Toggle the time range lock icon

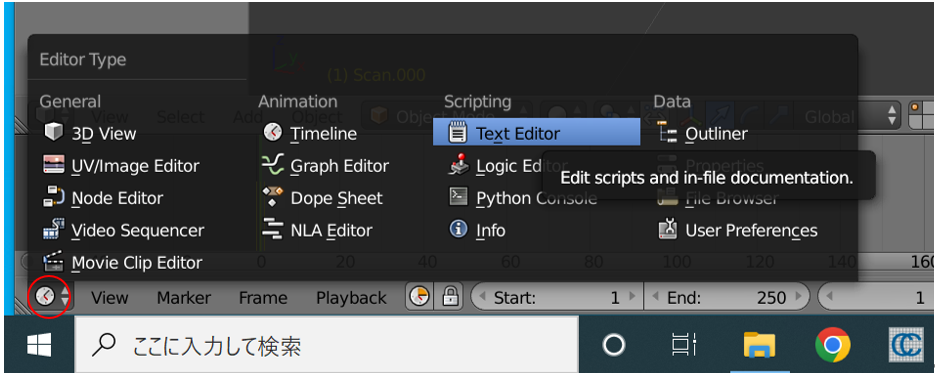point(450,296)
